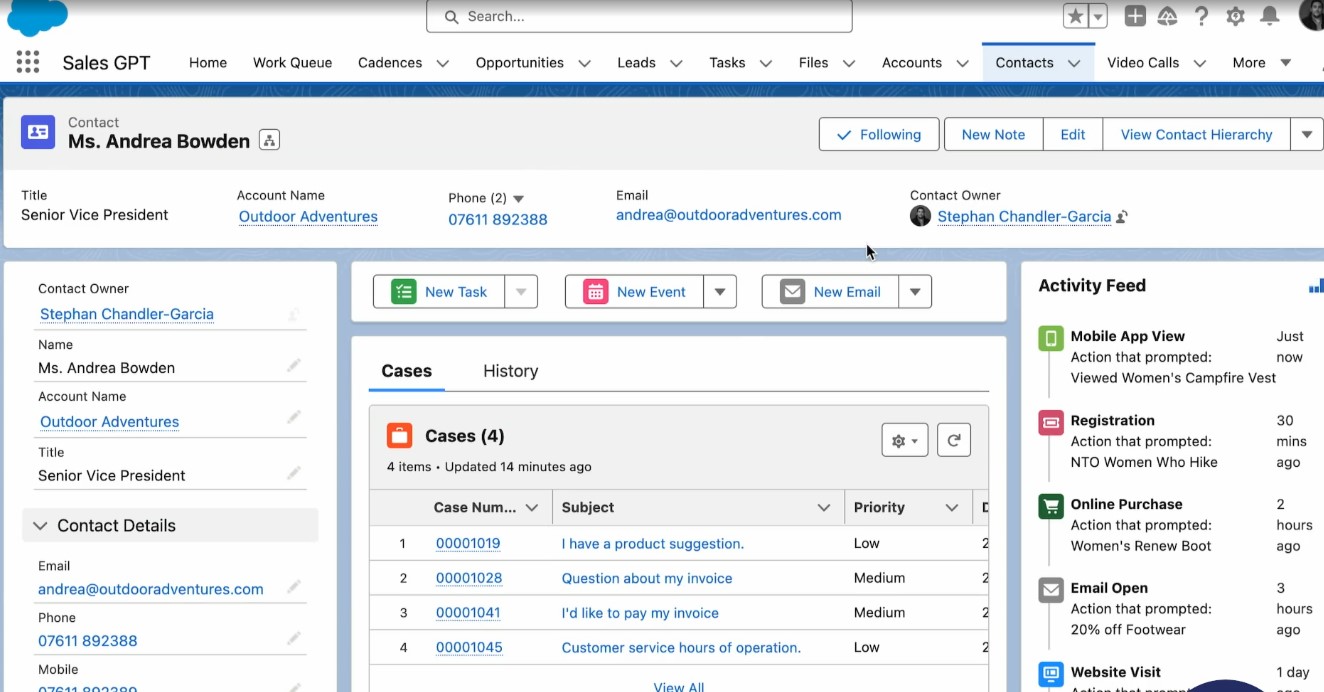Open Cases list gear settings dropdown
This screenshot has width=1324, height=692.
click(x=905, y=440)
